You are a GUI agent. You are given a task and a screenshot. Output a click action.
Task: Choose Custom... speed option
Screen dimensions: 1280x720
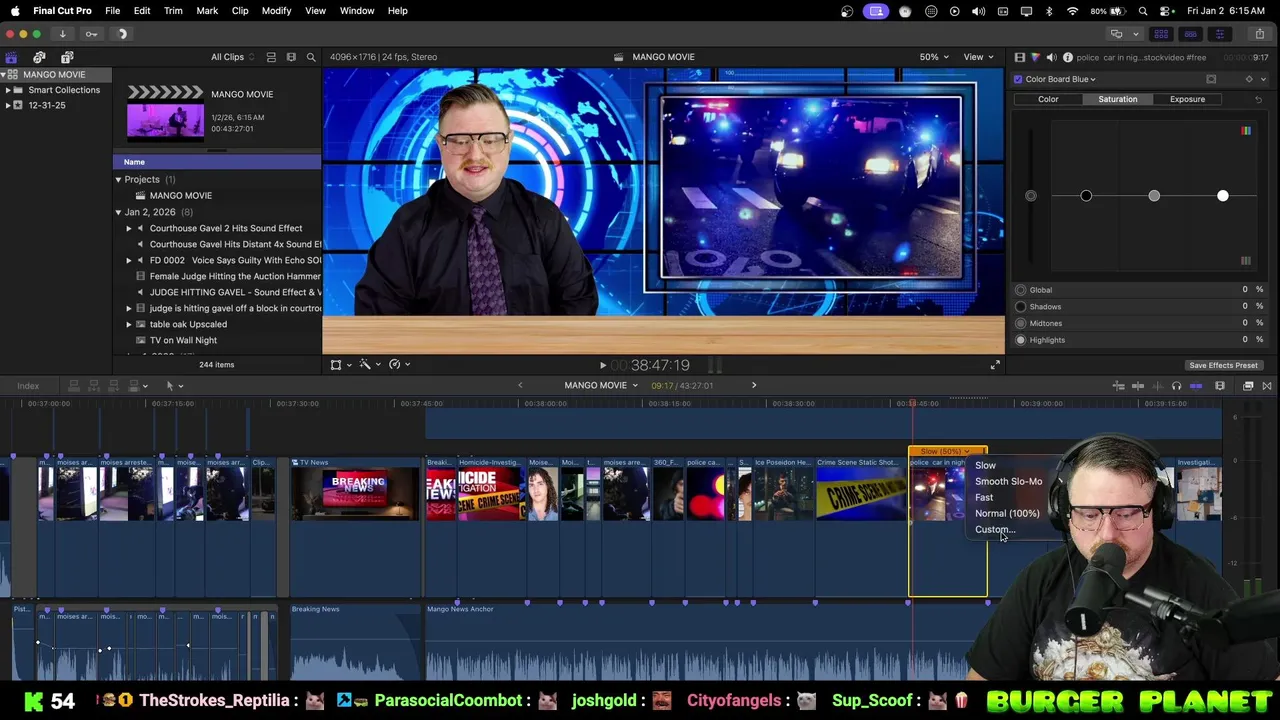pos(995,529)
